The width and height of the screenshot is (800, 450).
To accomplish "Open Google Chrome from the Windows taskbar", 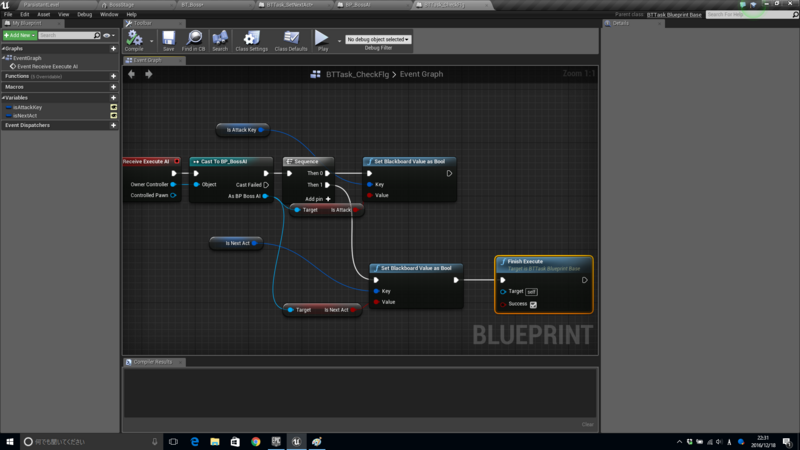I will click(x=256, y=442).
